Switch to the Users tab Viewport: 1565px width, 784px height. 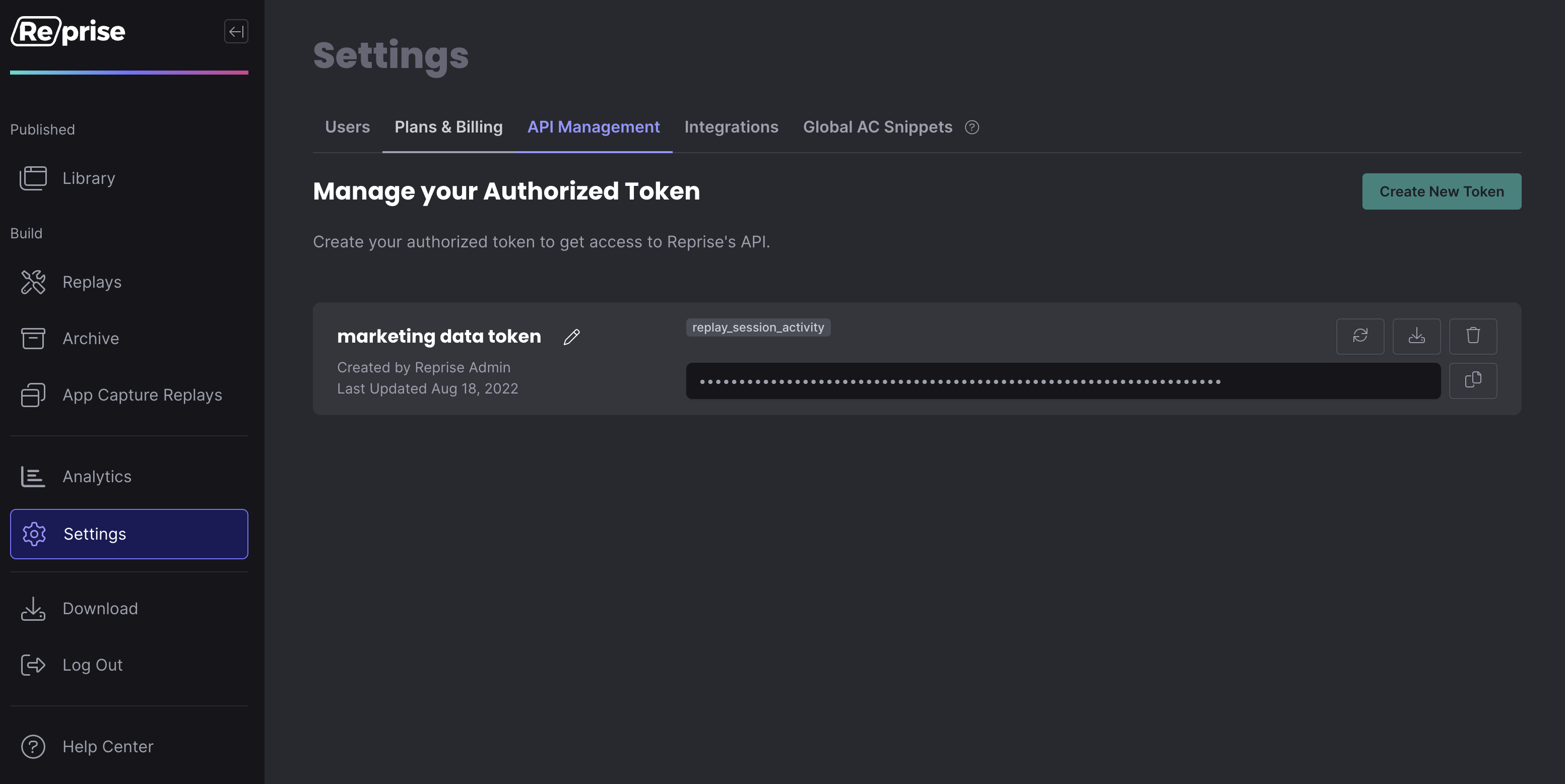click(x=347, y=127)
